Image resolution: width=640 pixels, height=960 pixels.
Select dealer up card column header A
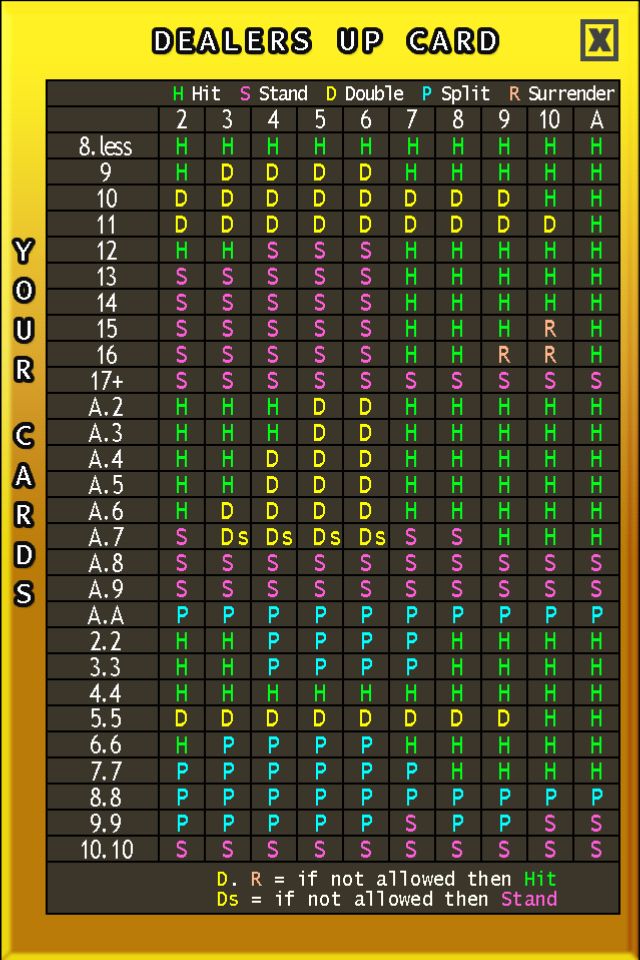pyautogui.click(x=597, y=119)
